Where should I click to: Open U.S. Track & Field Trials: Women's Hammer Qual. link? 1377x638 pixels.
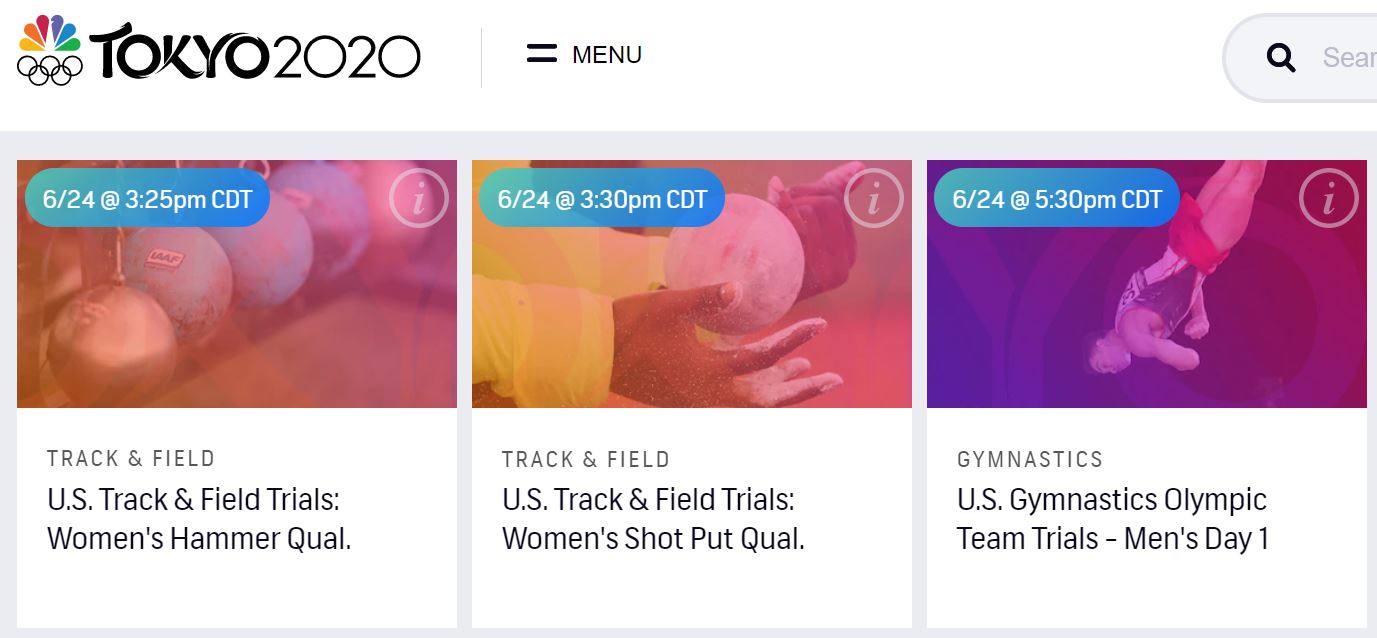pos(199,519)
